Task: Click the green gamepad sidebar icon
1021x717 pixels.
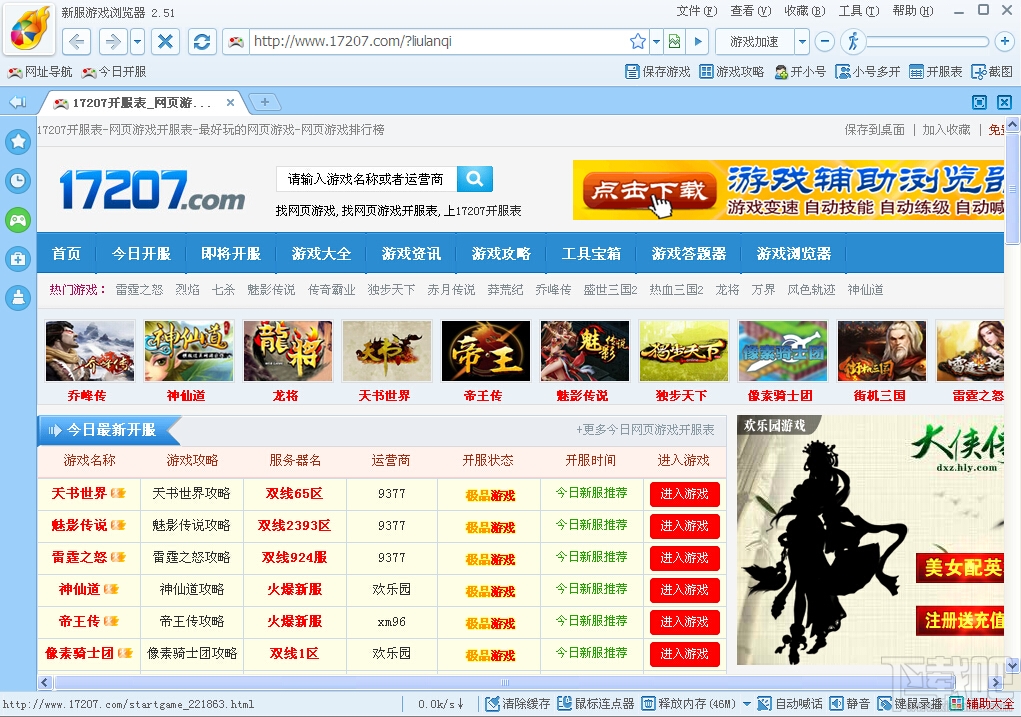Action: 18,220
